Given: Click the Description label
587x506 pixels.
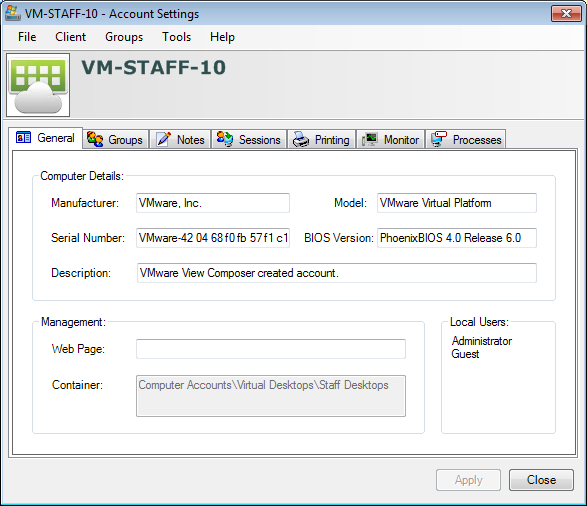Looking at the screenshot, I should (x=81, y=273).
